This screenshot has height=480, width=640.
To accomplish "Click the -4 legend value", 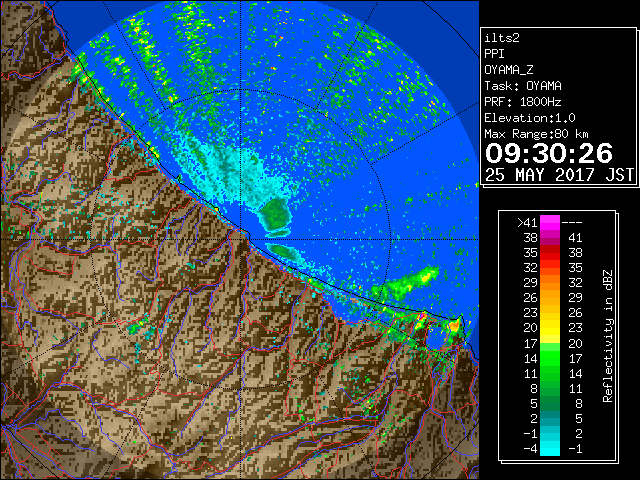I will (530, 449).
